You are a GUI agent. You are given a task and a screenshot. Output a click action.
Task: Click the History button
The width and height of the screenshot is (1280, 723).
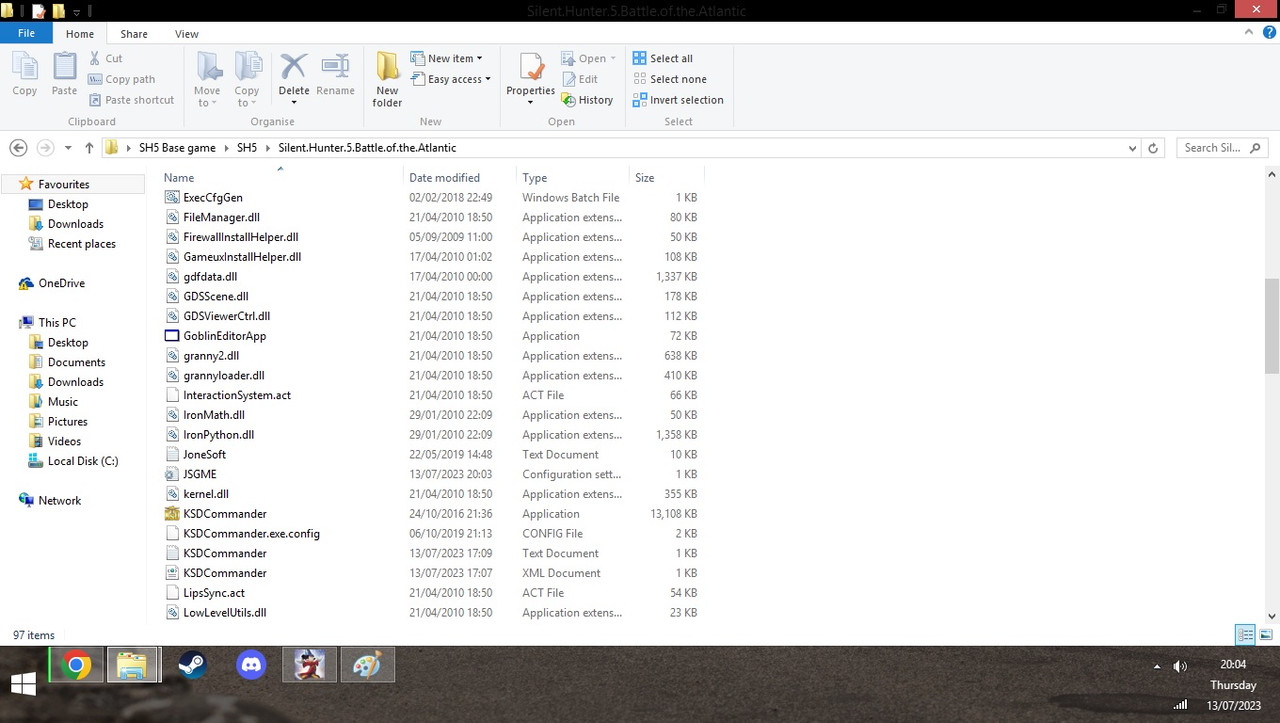tap(587, 100)
